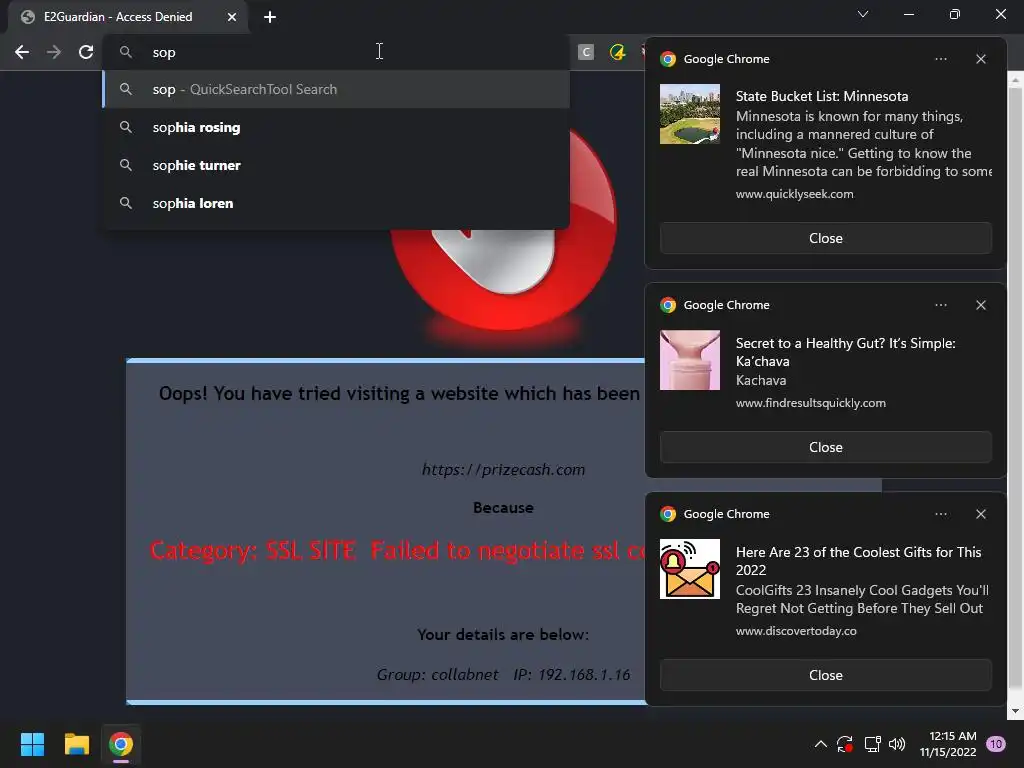Open a new browser tab
Screen dimensions: 1024x768
pyautogui.click(x=270, y=17)
